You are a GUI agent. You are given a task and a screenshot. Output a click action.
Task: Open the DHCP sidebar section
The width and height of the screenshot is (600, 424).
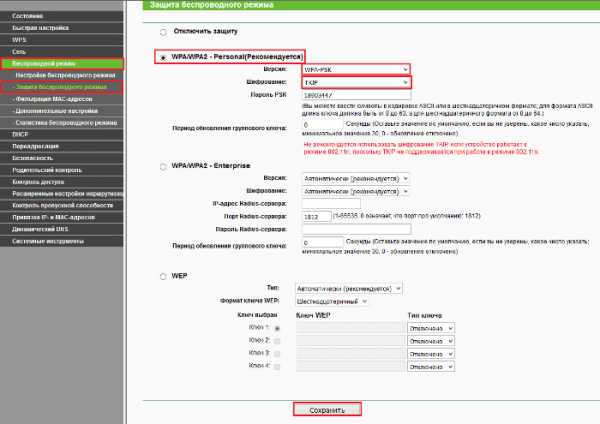[x=21, y=133]
